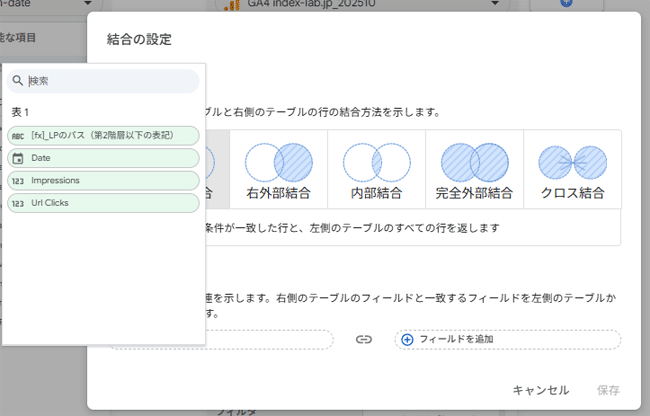
Task: Click the calendar icon beside Date
Action: pos(18,158)
